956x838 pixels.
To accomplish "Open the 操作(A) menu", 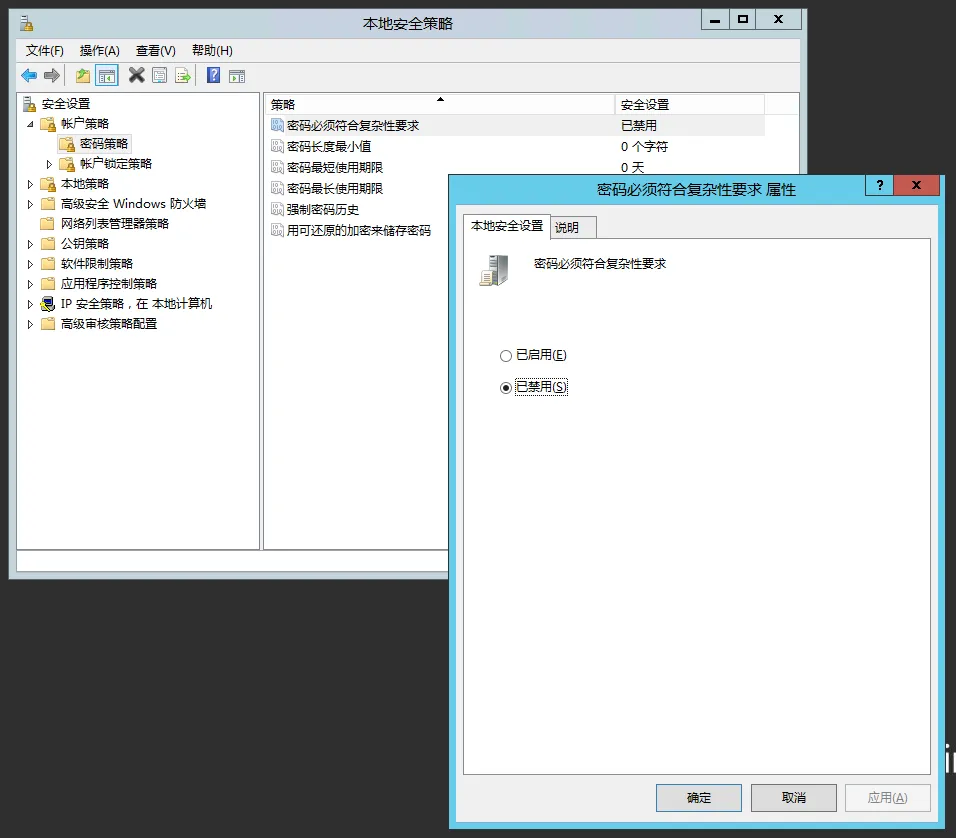I will [x=99, y=51].
